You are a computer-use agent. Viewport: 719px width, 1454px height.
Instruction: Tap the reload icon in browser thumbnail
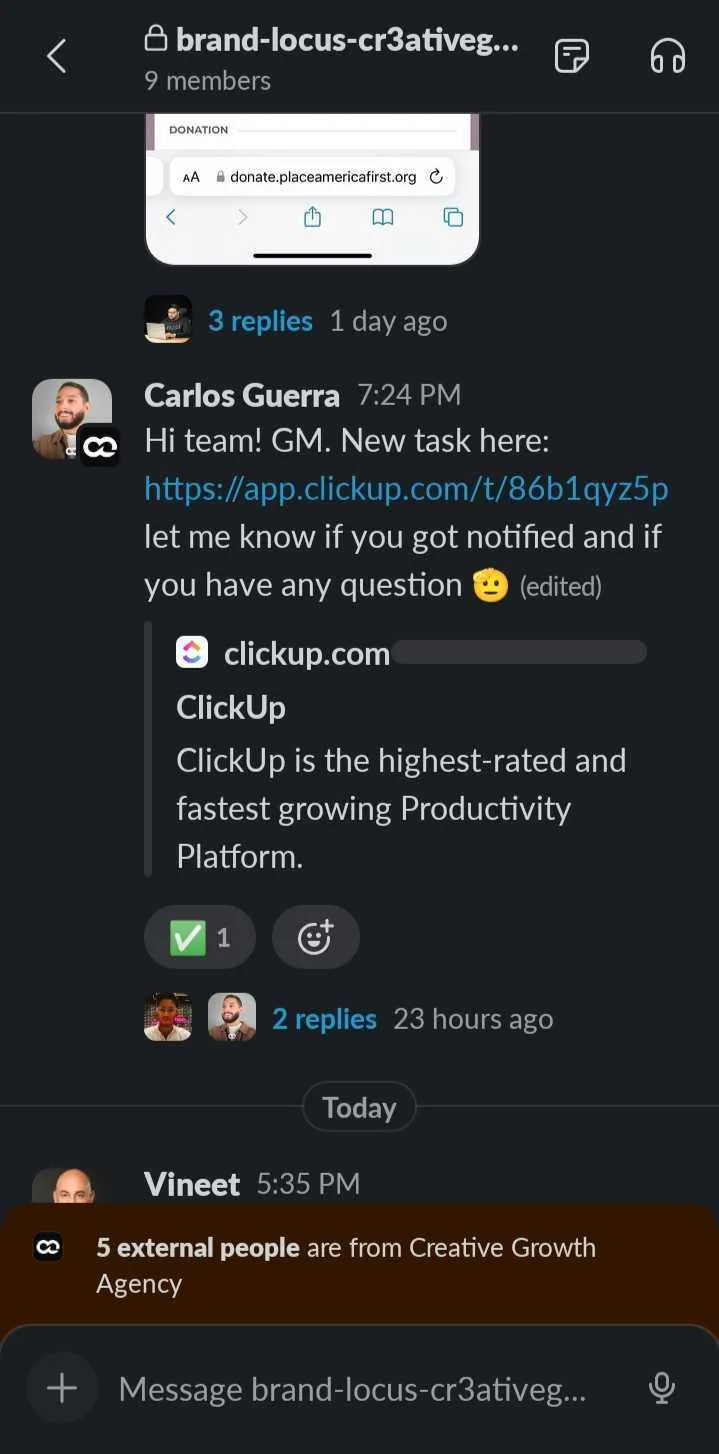point(435,177)
